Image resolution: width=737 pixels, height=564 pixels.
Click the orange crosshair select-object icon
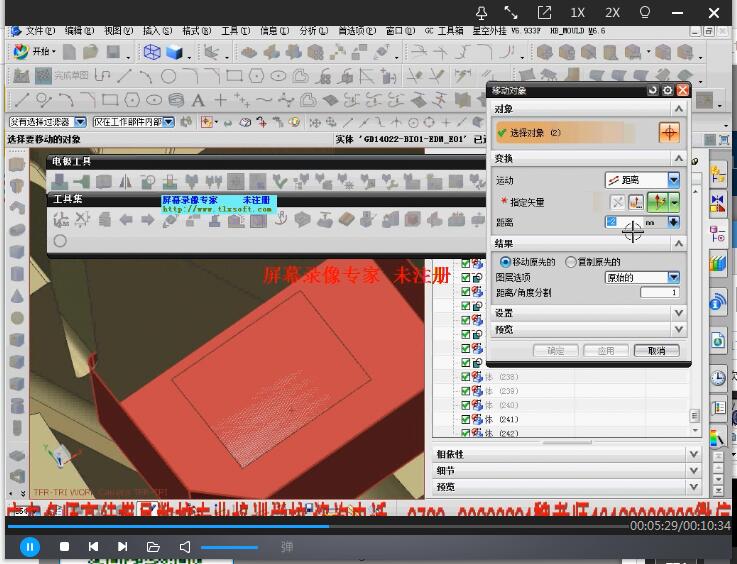[669, 133]
